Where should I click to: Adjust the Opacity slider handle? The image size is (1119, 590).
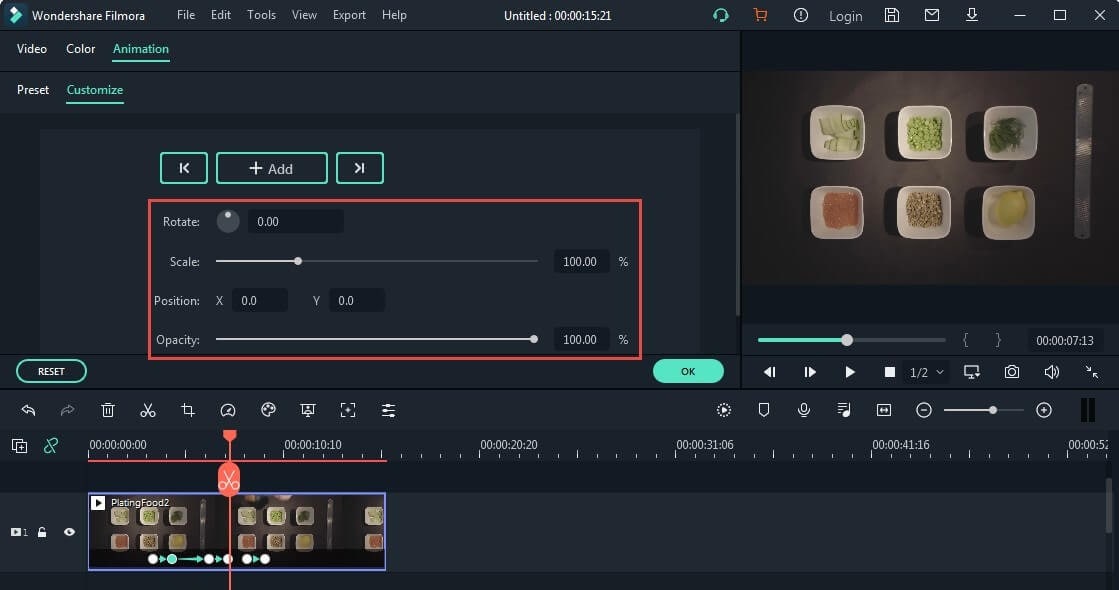534,340
